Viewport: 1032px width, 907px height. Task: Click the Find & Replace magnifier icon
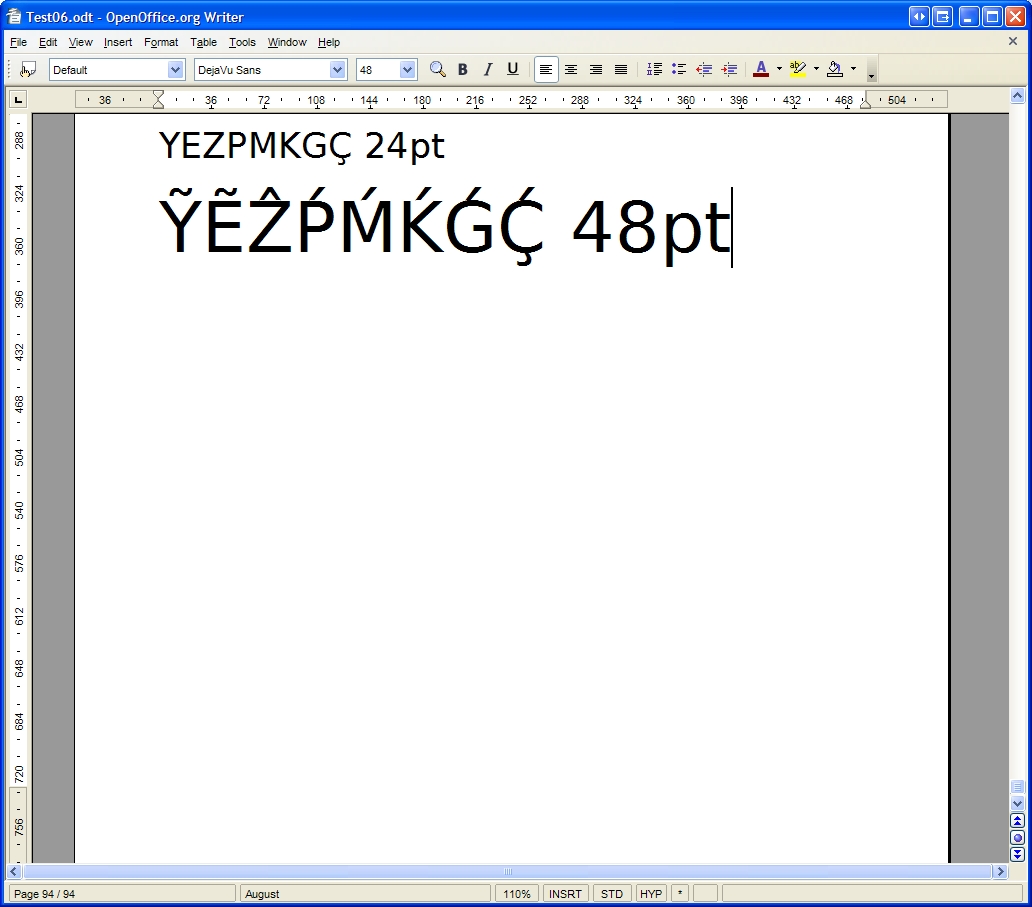click(437, 69)
